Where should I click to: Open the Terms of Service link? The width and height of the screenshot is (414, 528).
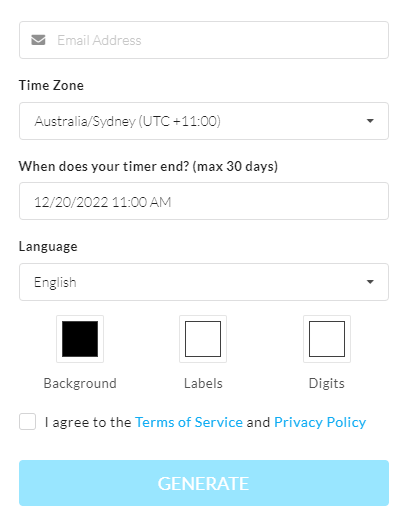(189, 422)
